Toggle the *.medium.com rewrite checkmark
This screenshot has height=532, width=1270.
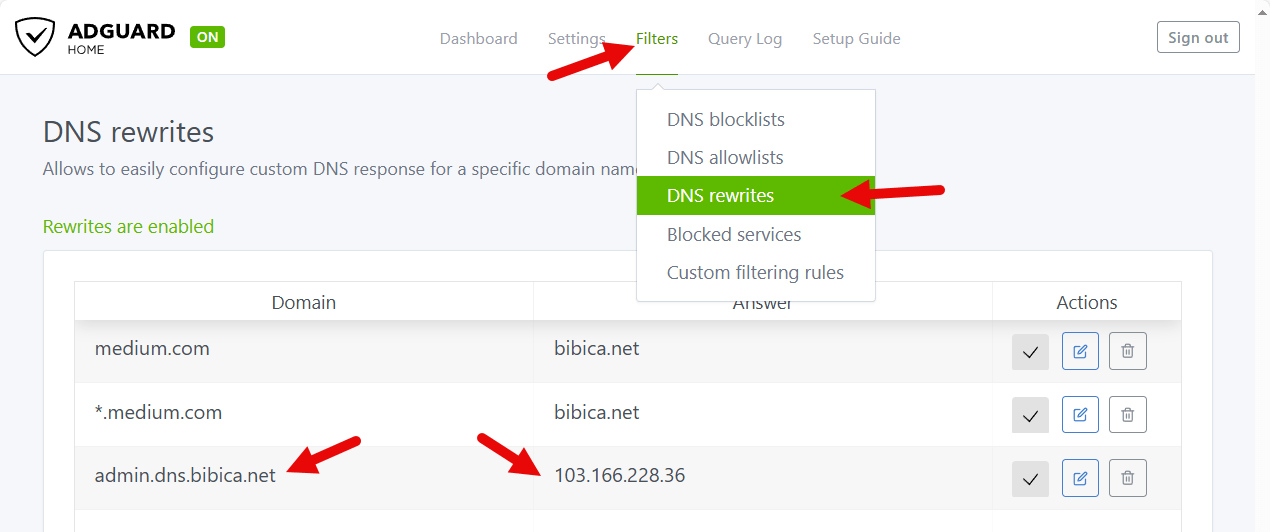click(x=1030, y=415)
